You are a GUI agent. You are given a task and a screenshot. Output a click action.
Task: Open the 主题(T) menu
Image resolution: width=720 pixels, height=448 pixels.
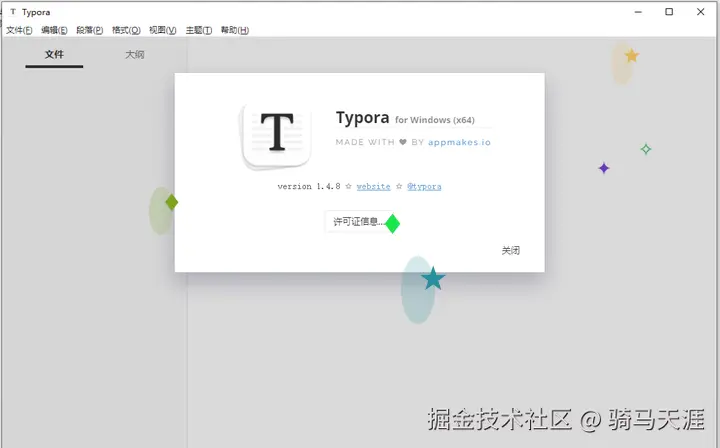click(x=199, y=30)
